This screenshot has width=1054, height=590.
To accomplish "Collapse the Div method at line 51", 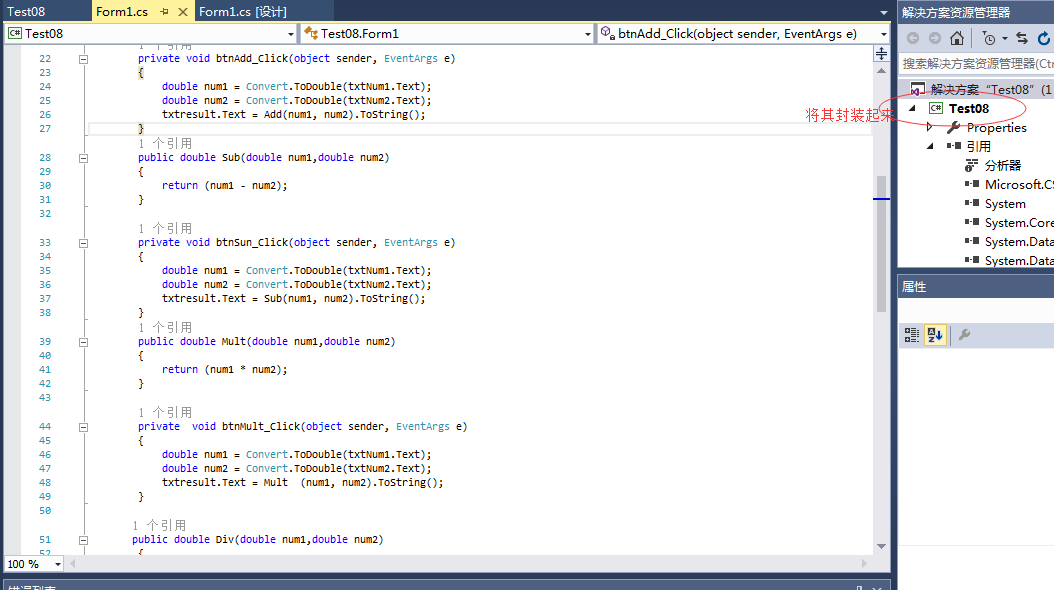I will pyautogui.click(x=83, y=540).
